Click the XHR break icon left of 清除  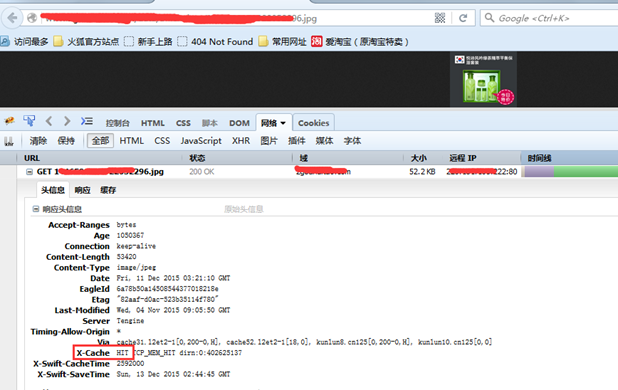[x=9, y=141]
